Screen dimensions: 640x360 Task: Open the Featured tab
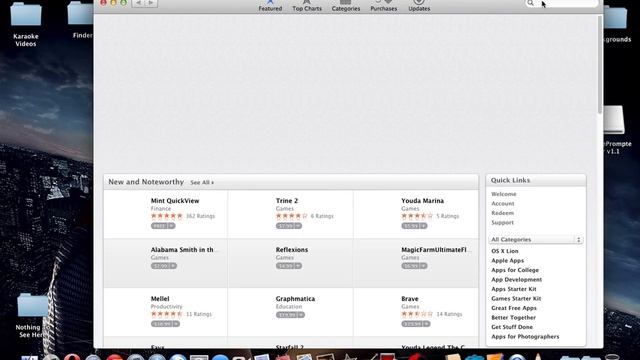[270, 6]
